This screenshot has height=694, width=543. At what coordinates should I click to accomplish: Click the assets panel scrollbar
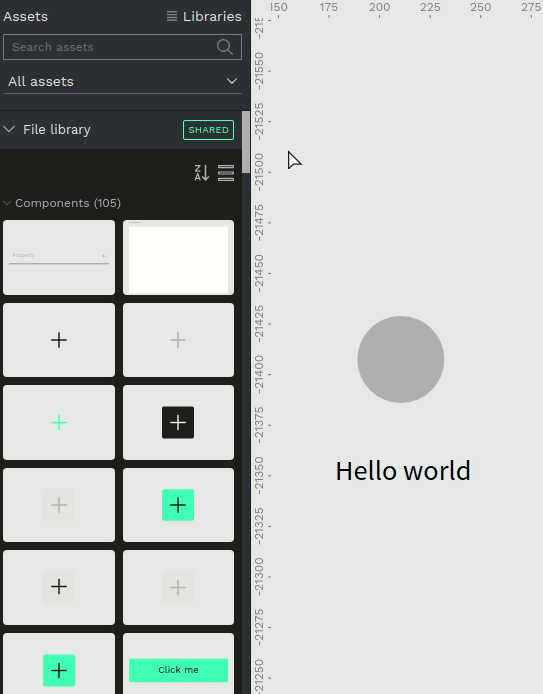point(246,142)
